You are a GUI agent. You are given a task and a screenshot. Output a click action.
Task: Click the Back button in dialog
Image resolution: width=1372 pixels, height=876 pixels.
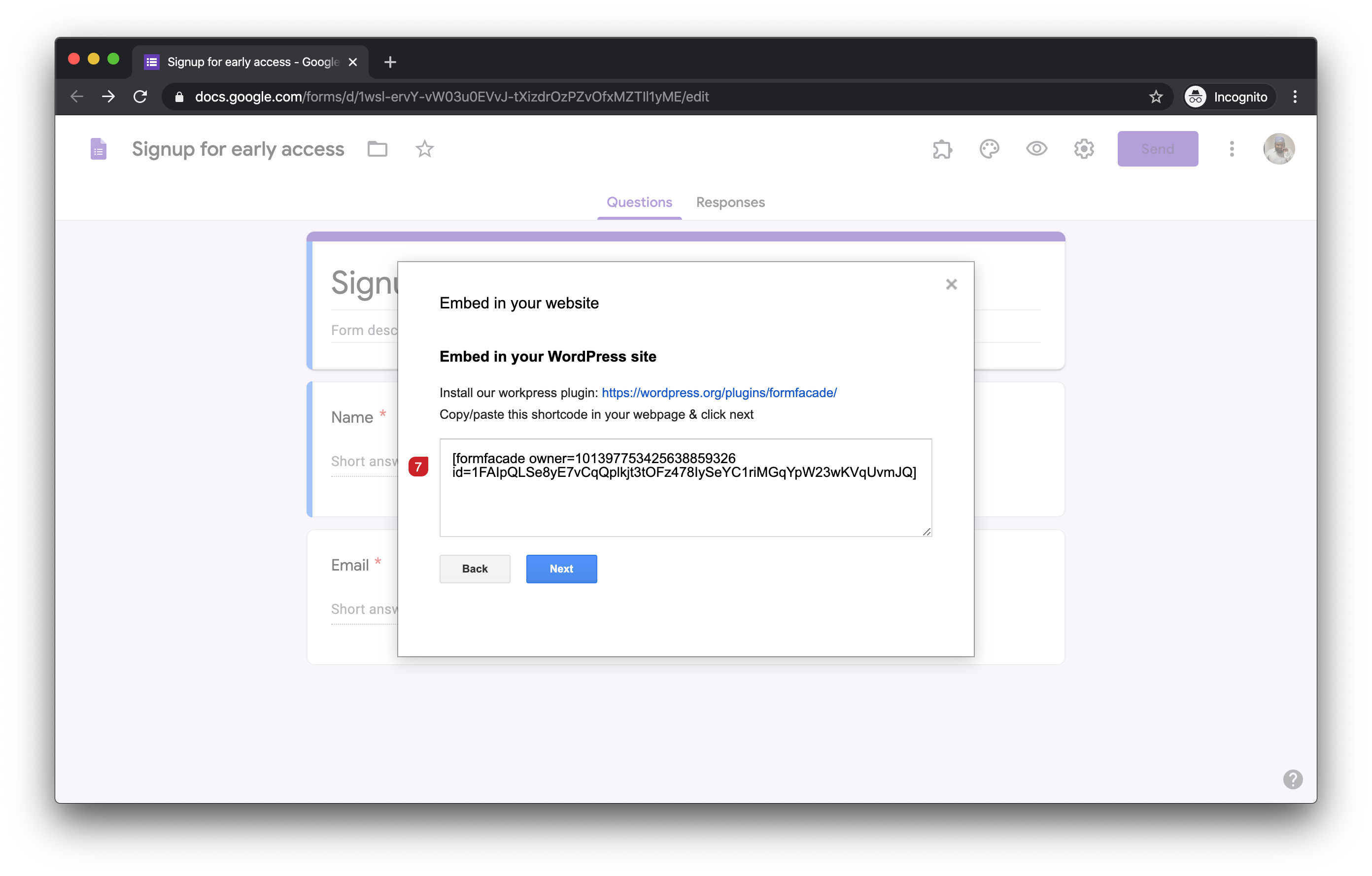point(475,569)
